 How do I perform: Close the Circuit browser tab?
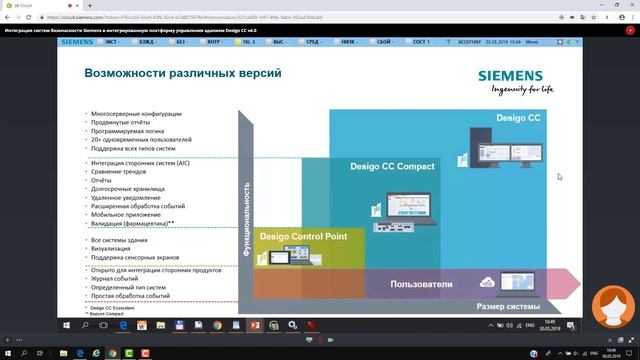click(78, 6)
